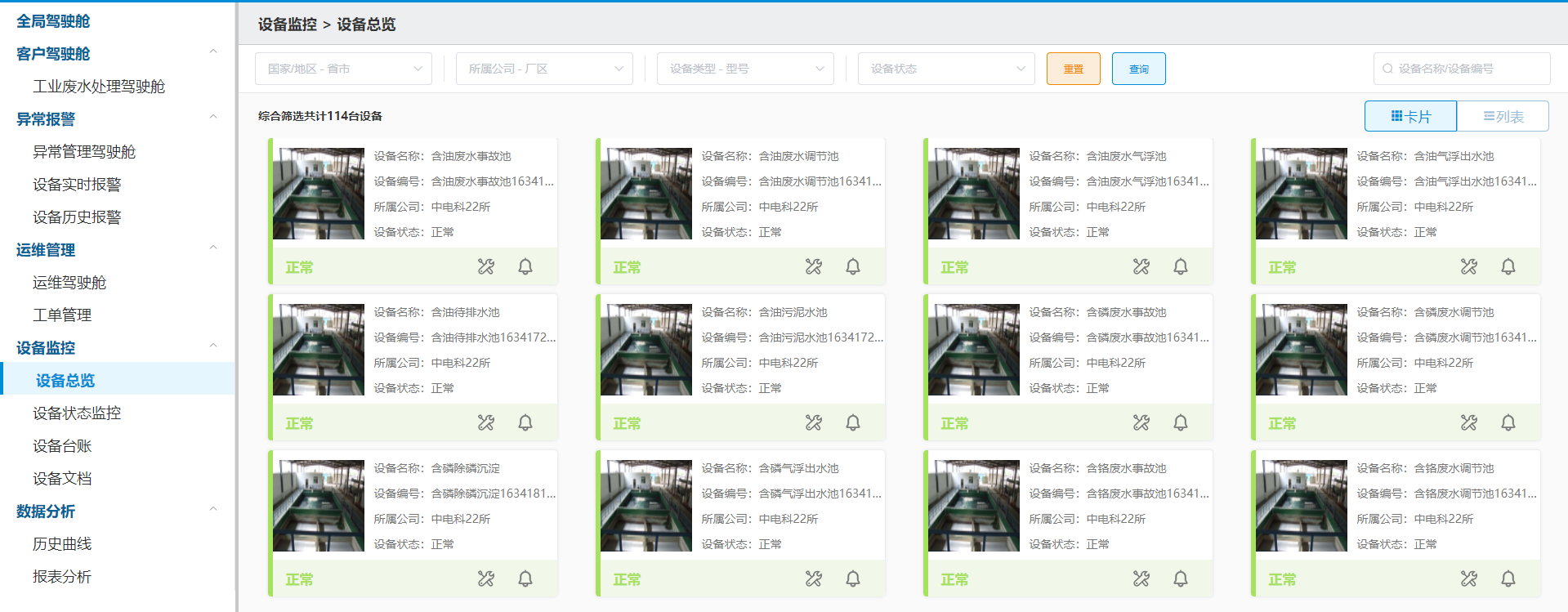Open maintenance tools icon on 含铬废水事故池 card

1141,578
